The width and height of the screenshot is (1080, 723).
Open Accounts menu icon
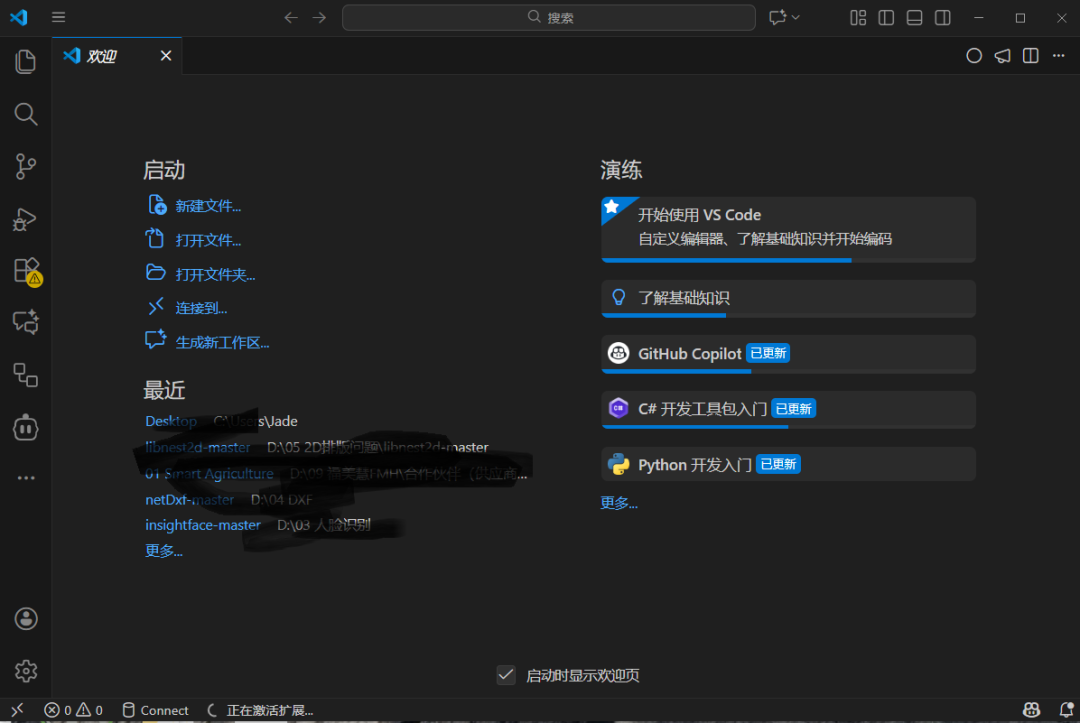pyautogui.click(x=25, y=618)
